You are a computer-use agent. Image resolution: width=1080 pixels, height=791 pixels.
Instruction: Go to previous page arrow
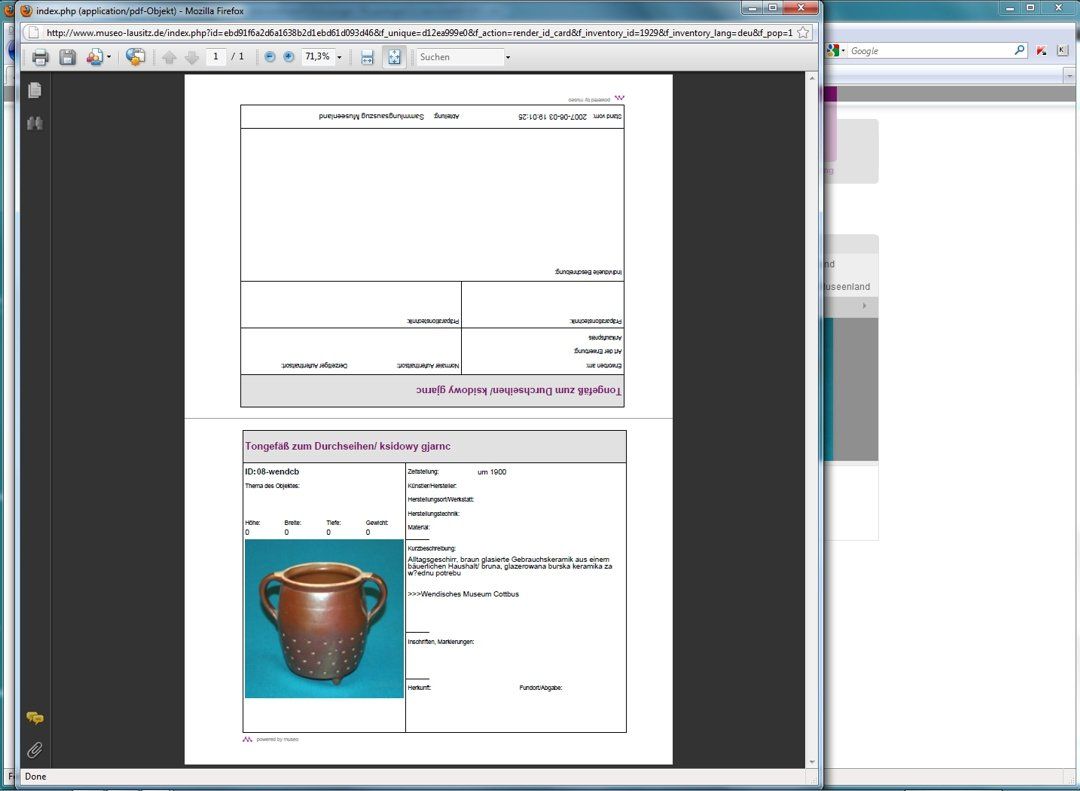[x=169, y=58]
